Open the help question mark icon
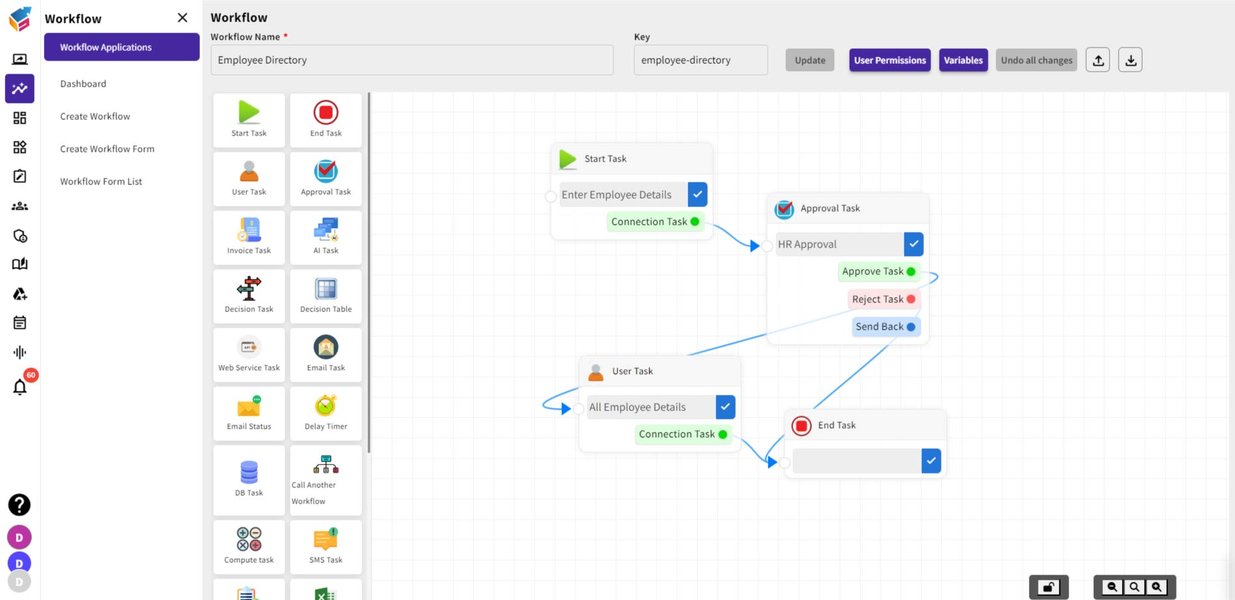Image resolution: width=1235 pixels, height=600 pixels. (19, 505)
